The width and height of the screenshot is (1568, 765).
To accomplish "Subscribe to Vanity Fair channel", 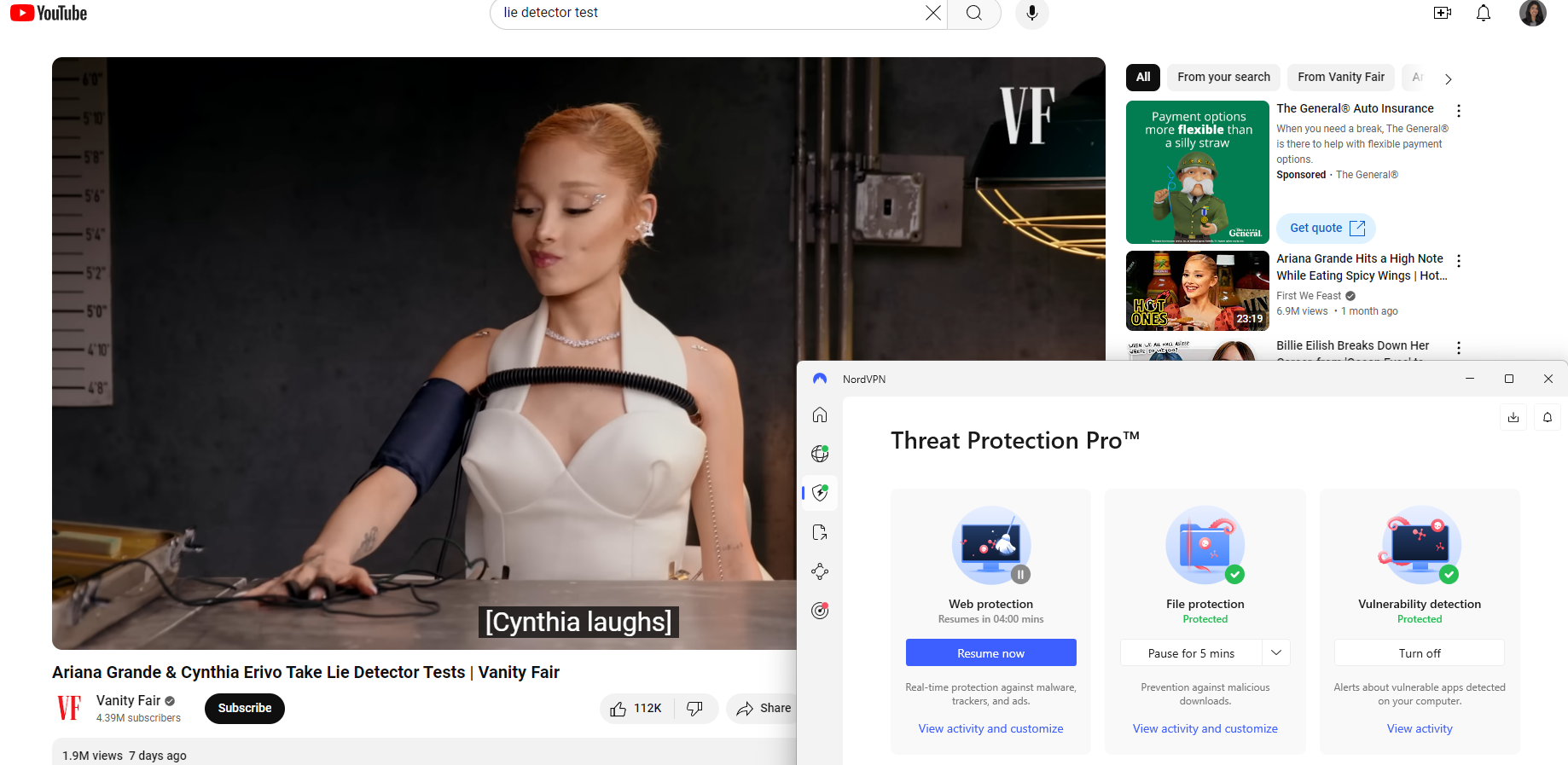I will tap(245, 709).
